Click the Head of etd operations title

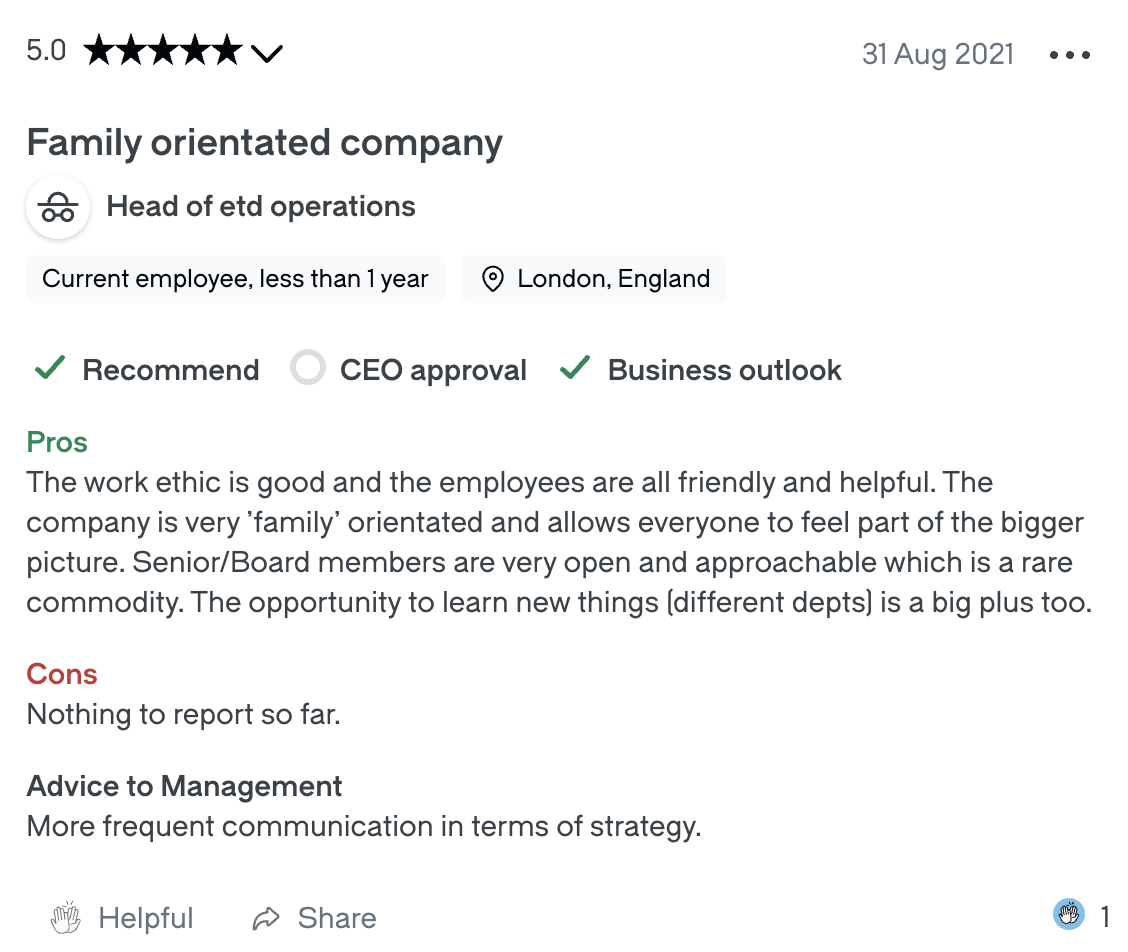coord(260,207)
